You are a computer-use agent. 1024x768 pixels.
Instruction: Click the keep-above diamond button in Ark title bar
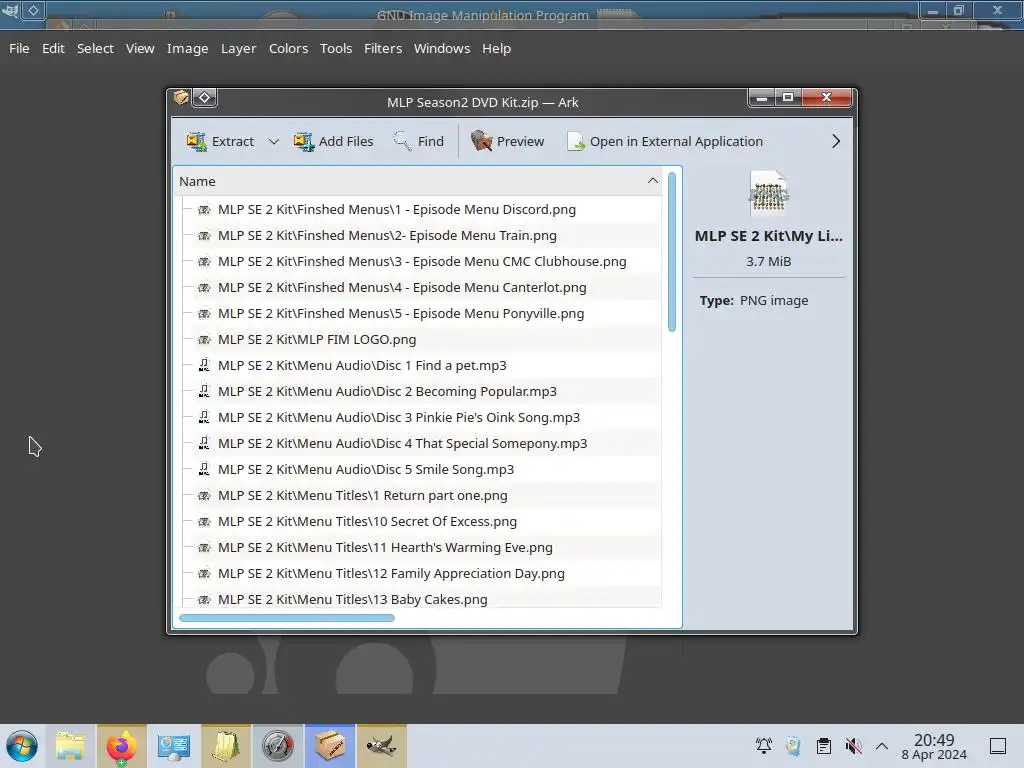pyautogui.click(x=204, y=98)
